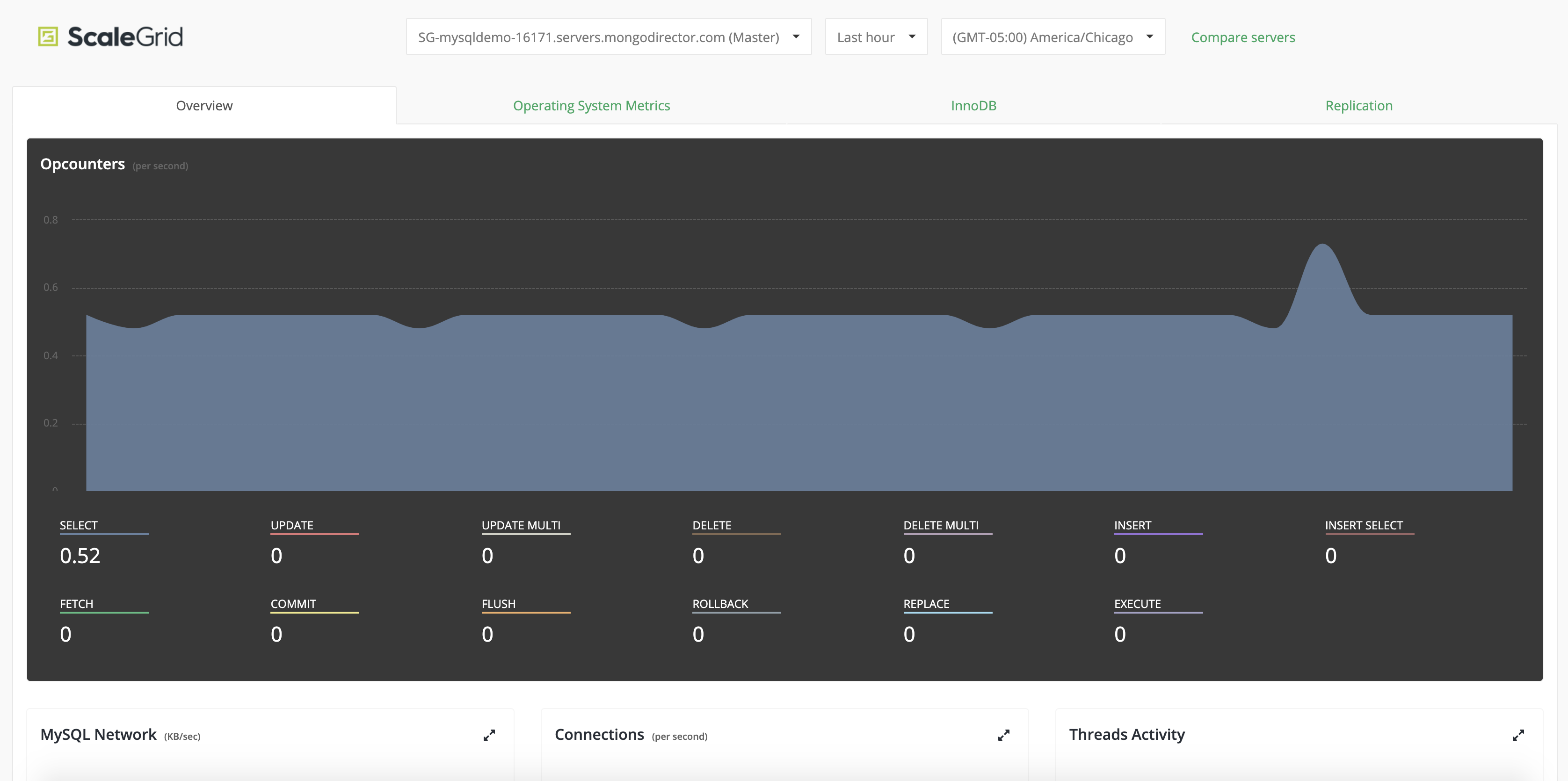Click the ScaleGrid logo icon
Image resolution: width=1568 pixels, height=781 pixels.
(48, 36)
